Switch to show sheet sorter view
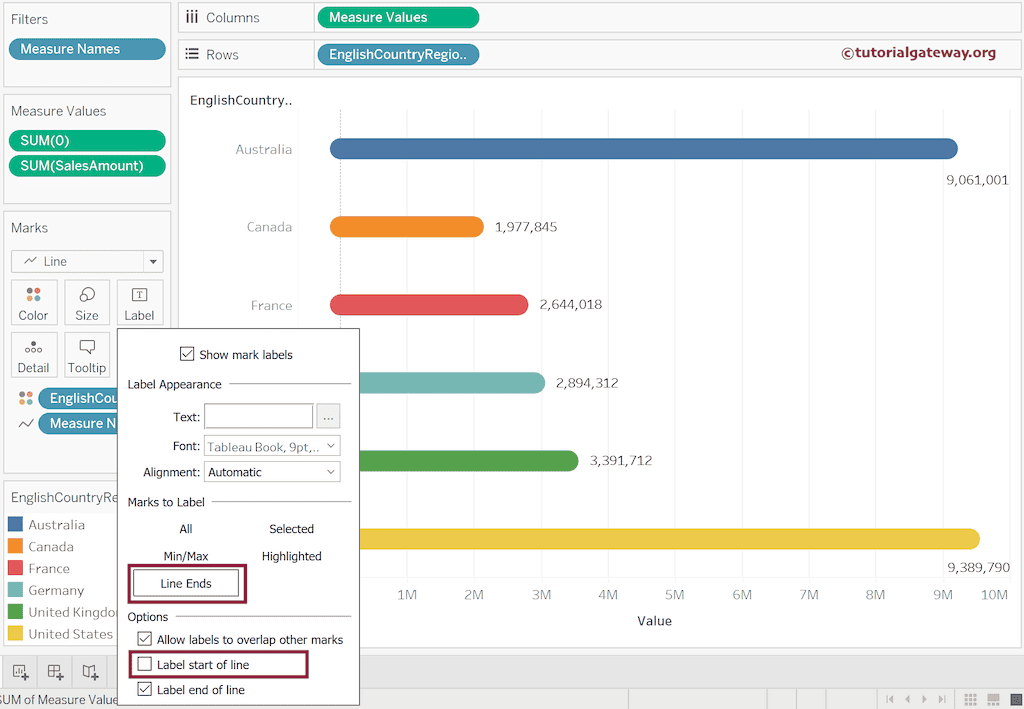 coord(970,699)
